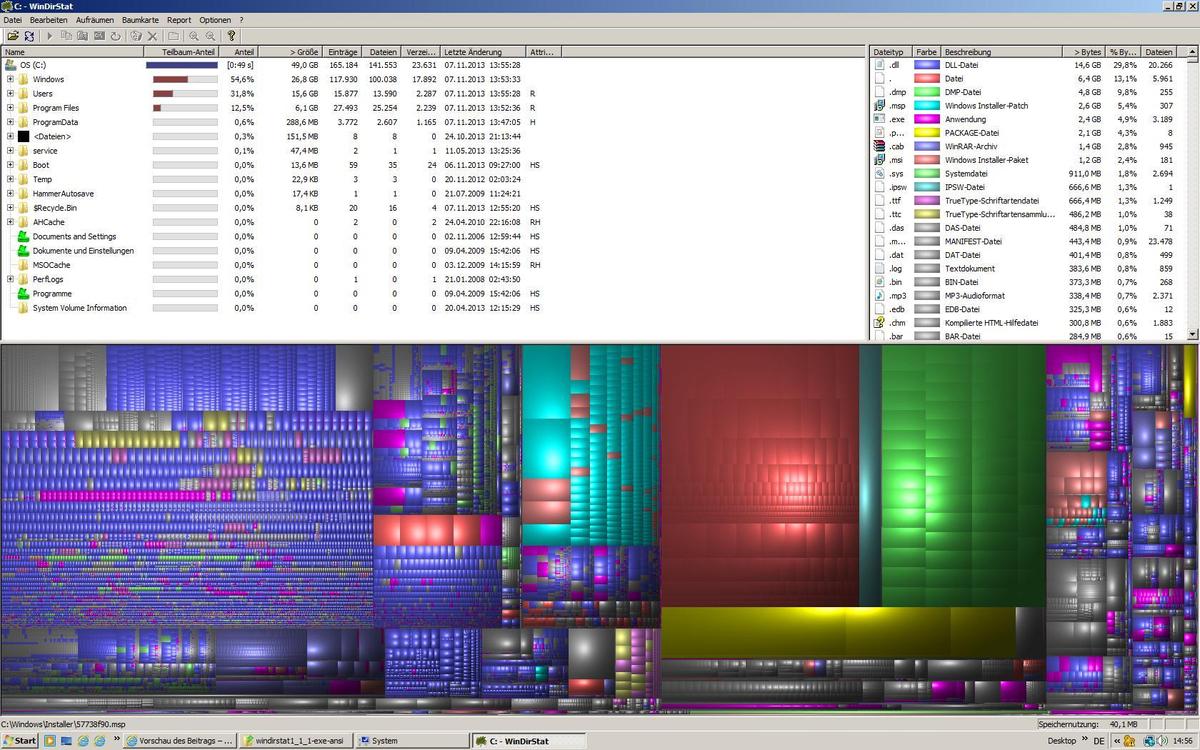Click the black <Dateien> icon

pyautogui.click(x=23, y=136)
